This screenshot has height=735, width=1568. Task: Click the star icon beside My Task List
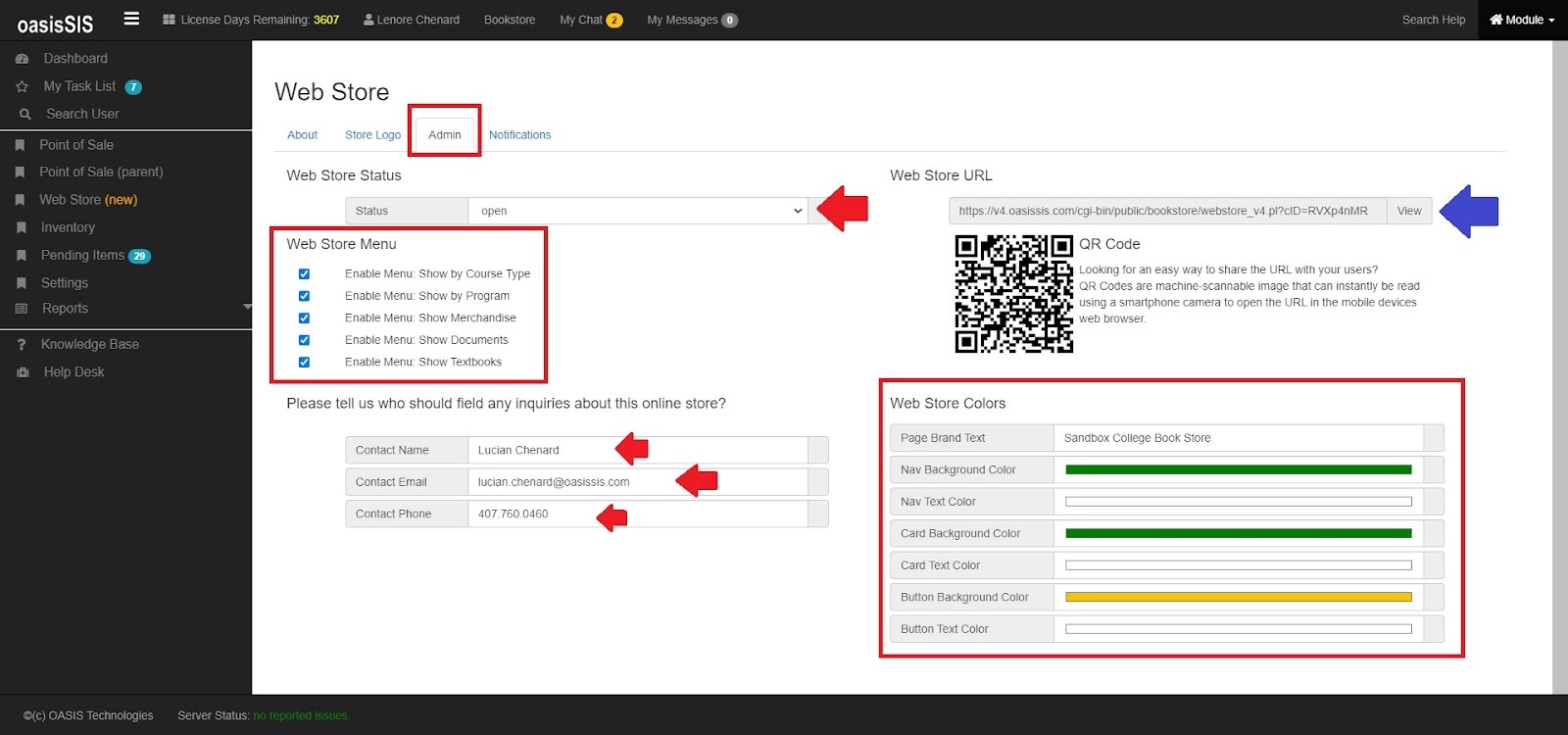click(23, 87)
